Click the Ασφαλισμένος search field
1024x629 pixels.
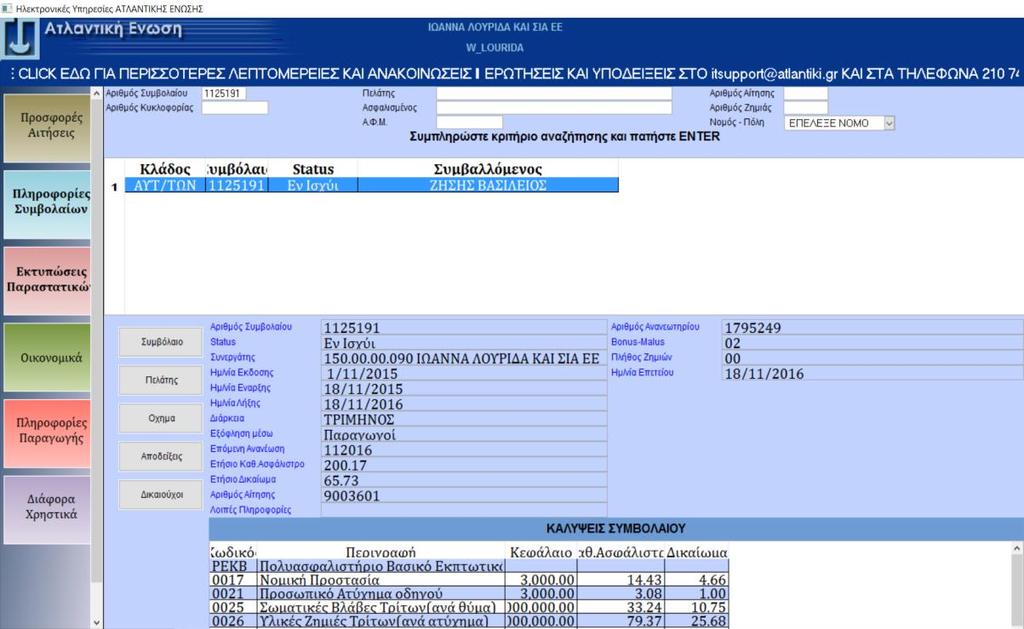click(x=554, y=108)
